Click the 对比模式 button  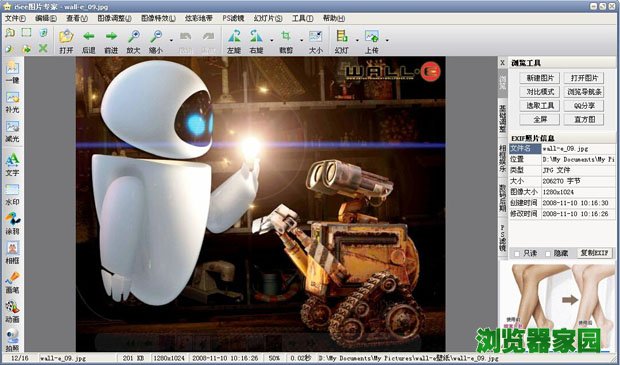[x=540, y=92]
